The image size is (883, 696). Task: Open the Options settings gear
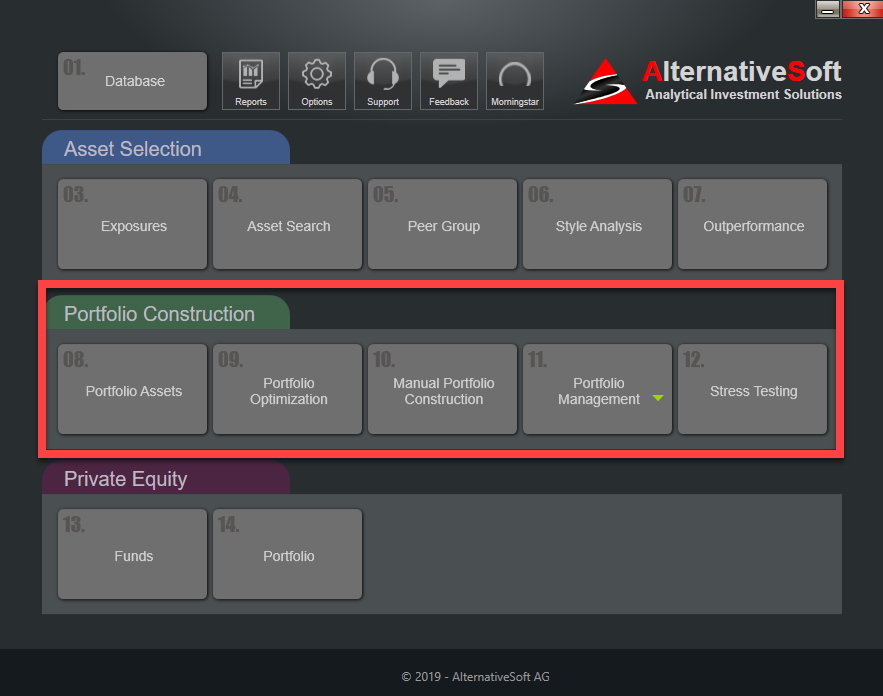click(x=316, y=80)
